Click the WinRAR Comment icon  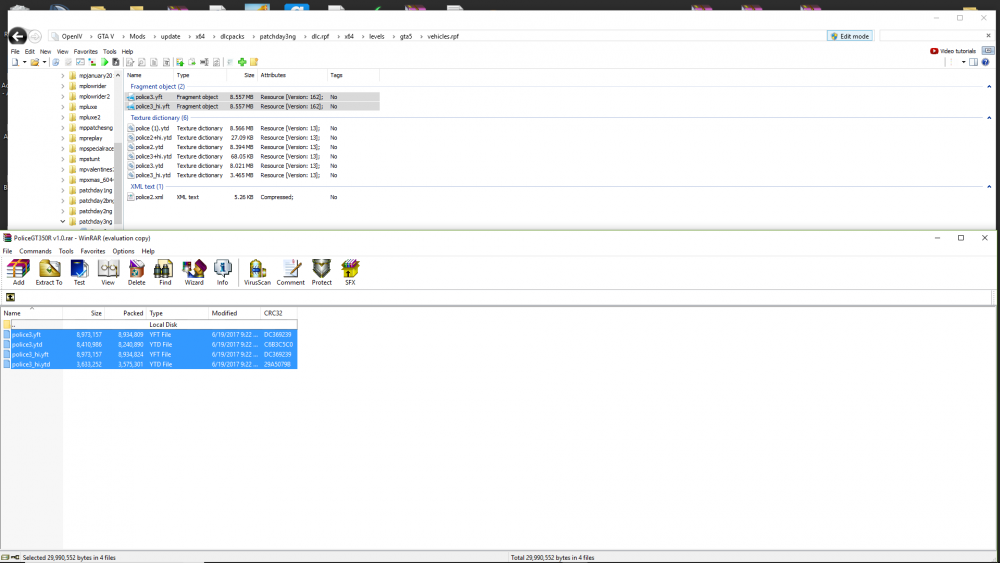click(x=291, y=272)
